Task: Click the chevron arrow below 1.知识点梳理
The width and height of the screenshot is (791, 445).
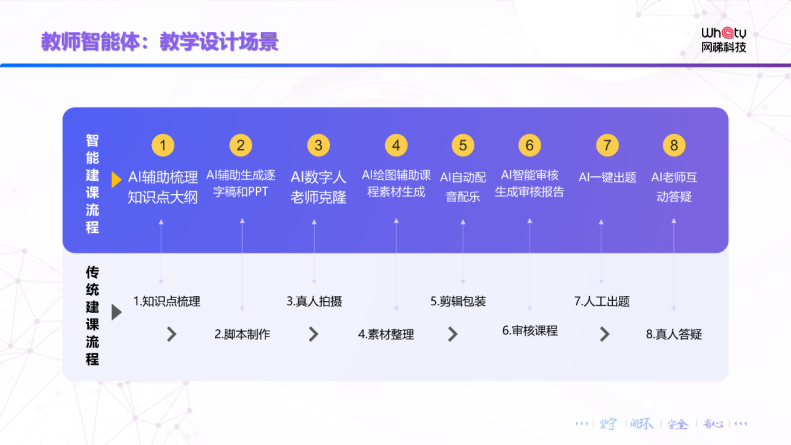Action: point(171,334)
